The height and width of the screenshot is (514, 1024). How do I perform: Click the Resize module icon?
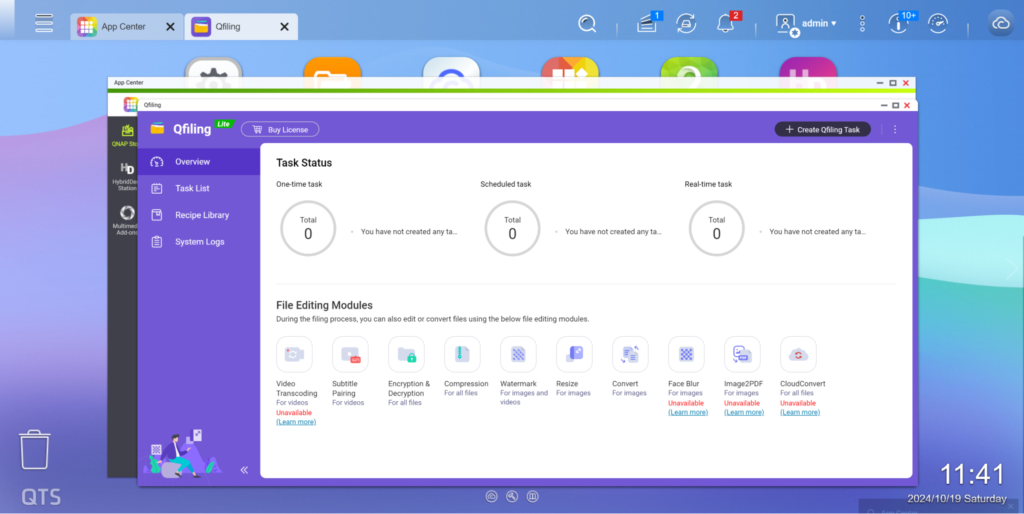tap(574, 354)
